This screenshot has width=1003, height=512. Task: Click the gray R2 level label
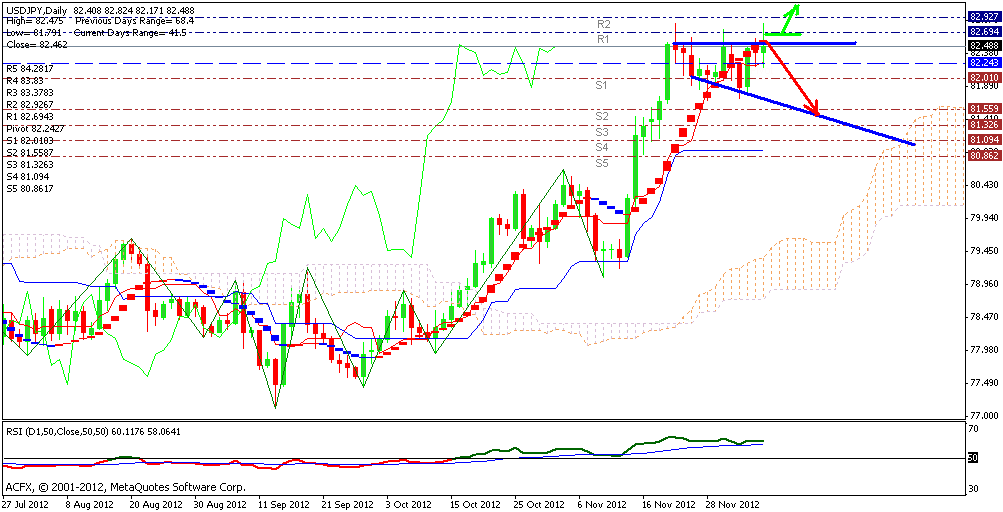604,23
